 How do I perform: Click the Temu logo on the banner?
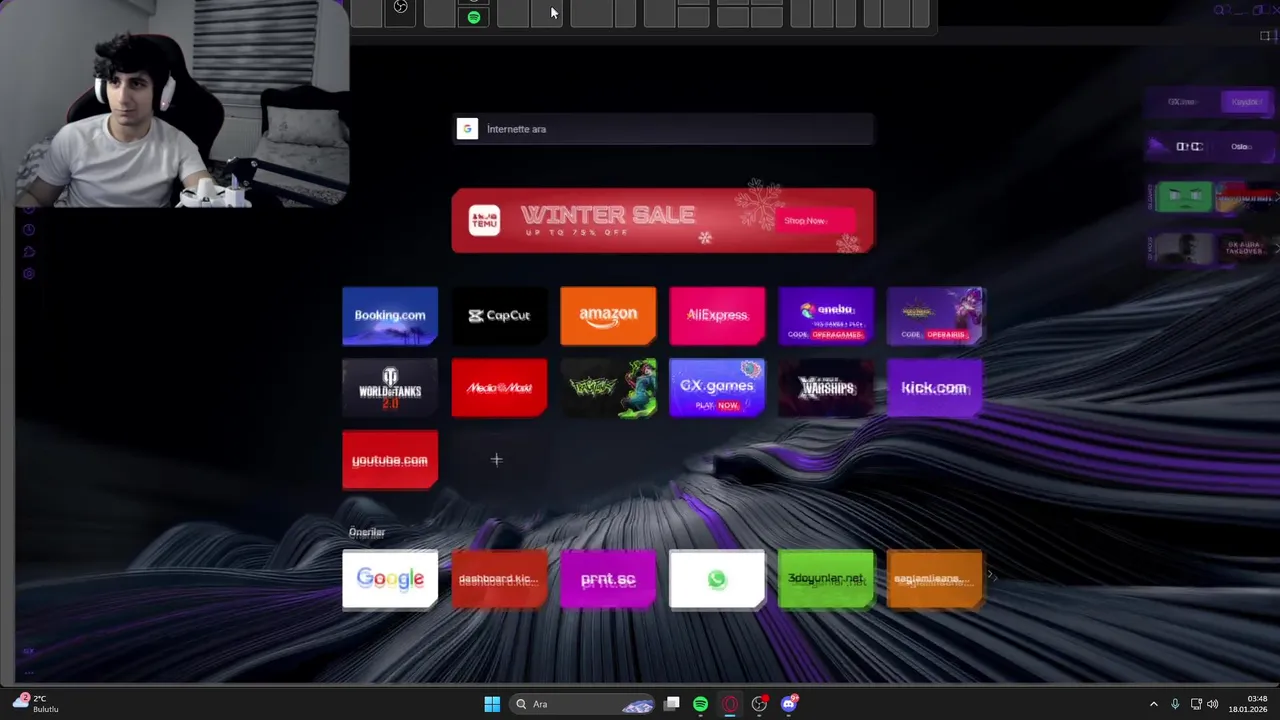484,221
